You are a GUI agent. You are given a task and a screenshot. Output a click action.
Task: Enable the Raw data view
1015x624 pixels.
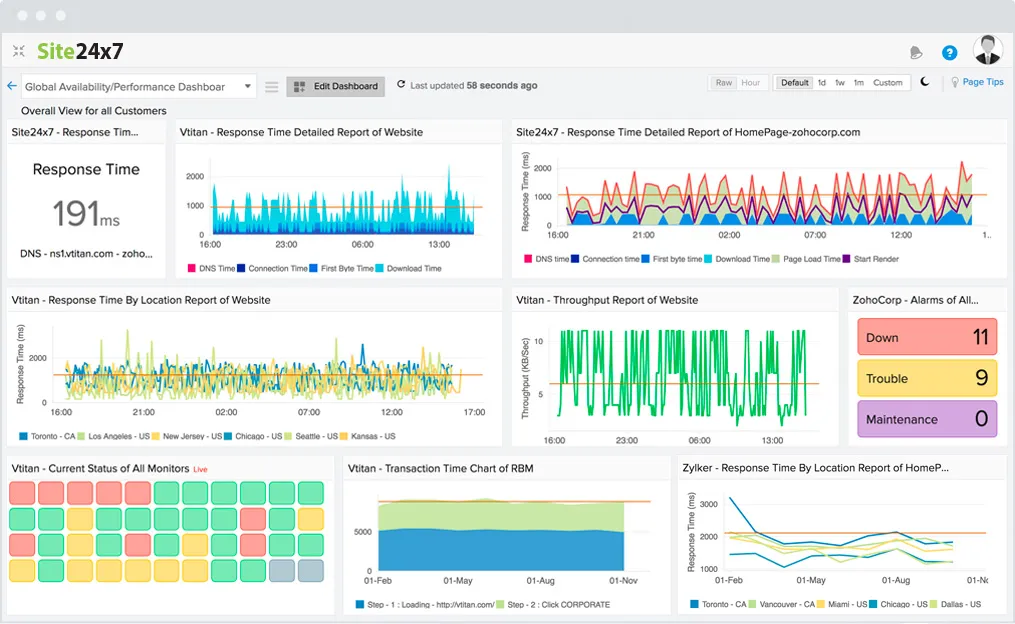(x=723, y=82)
